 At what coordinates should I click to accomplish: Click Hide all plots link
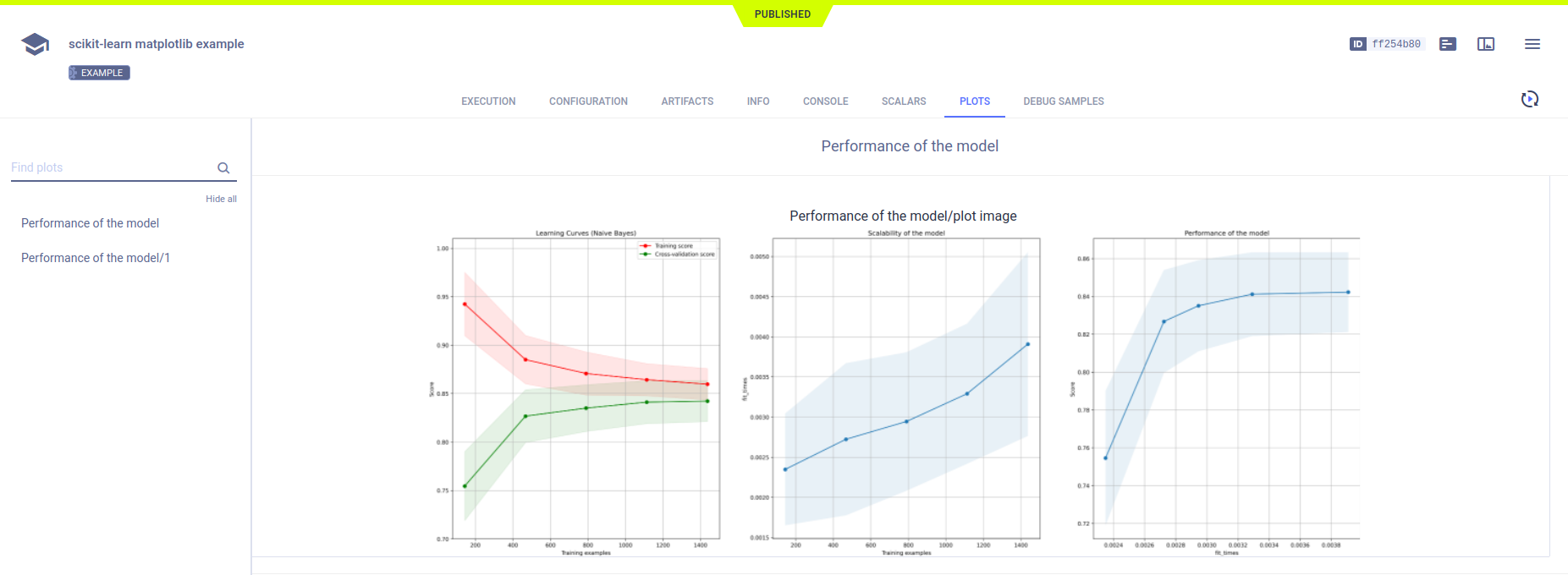tap(221, 199)
